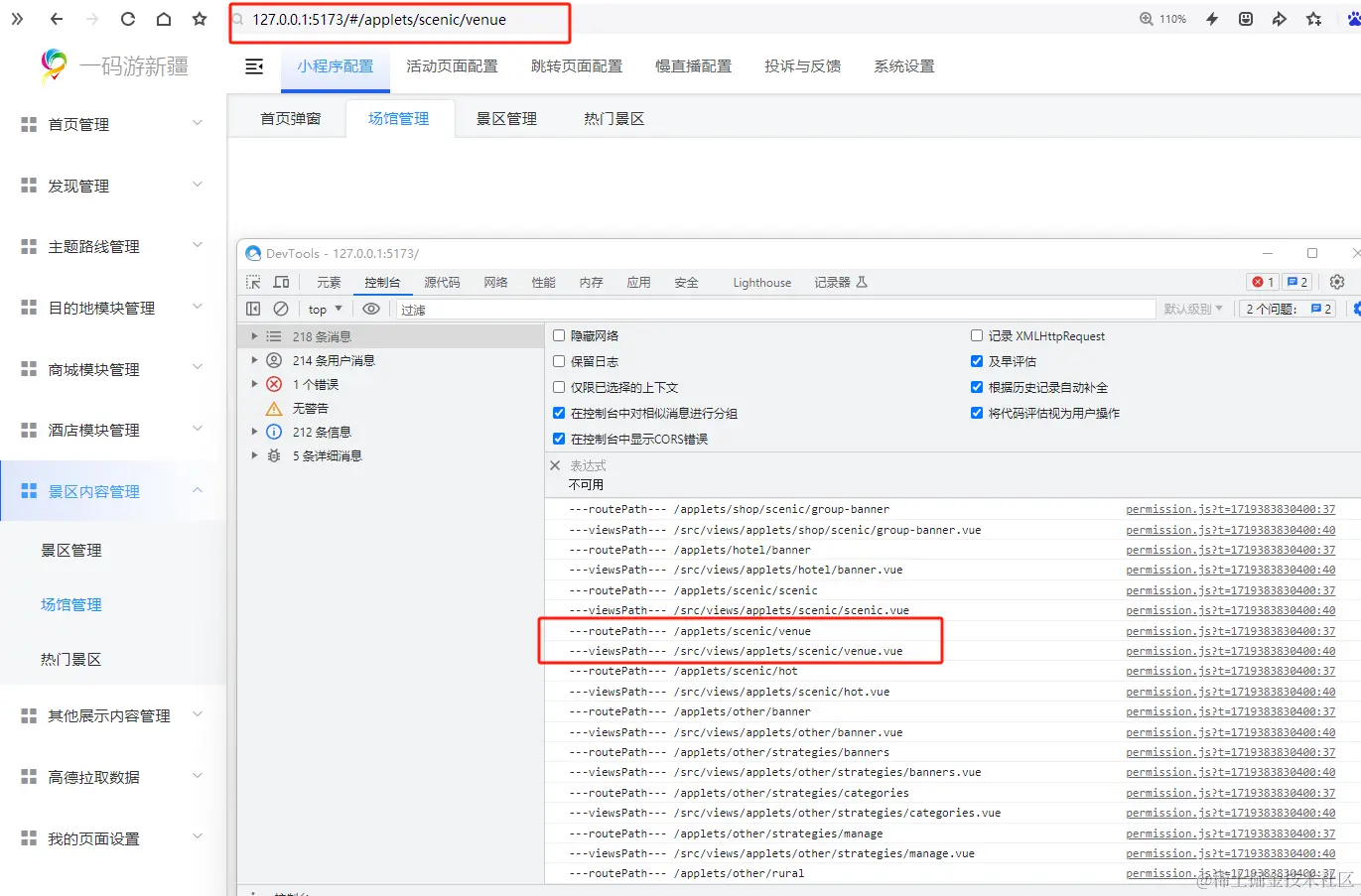Enable the 隐藏网络 checkbox

tap(559, 335)
